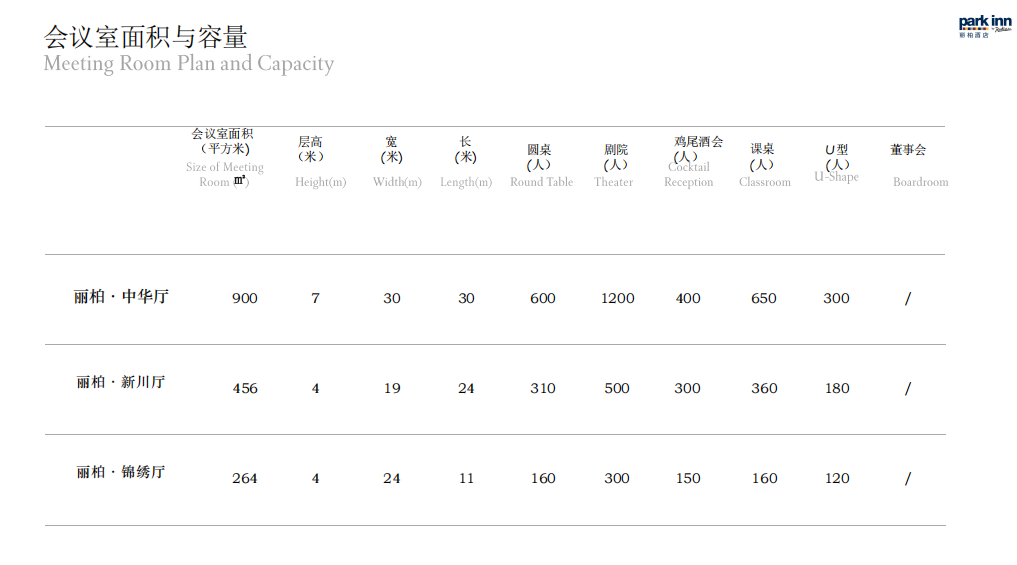Screen dimensions: 1017x565
Task: Click the Width(m) column header
Action: 397,182
